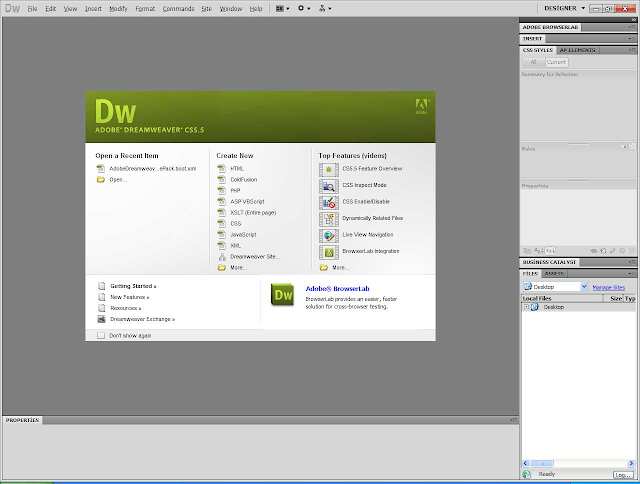Click the CS5.5 Feature Overview video icon
Screen dimensions: 640x484
pyautogui.click(x=329, y=169)
